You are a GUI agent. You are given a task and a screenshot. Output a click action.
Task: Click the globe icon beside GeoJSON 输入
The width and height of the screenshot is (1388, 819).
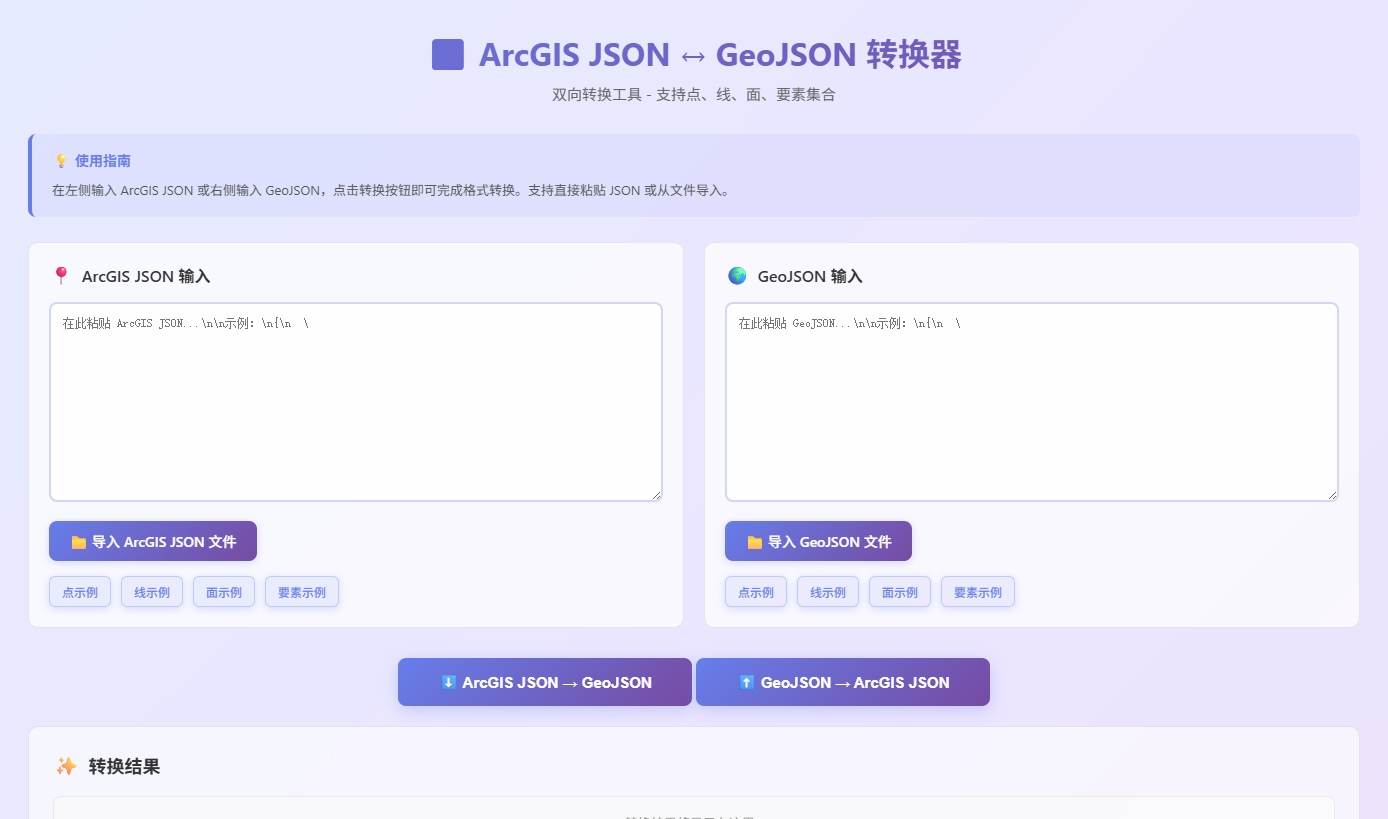[x=737, y=276]
